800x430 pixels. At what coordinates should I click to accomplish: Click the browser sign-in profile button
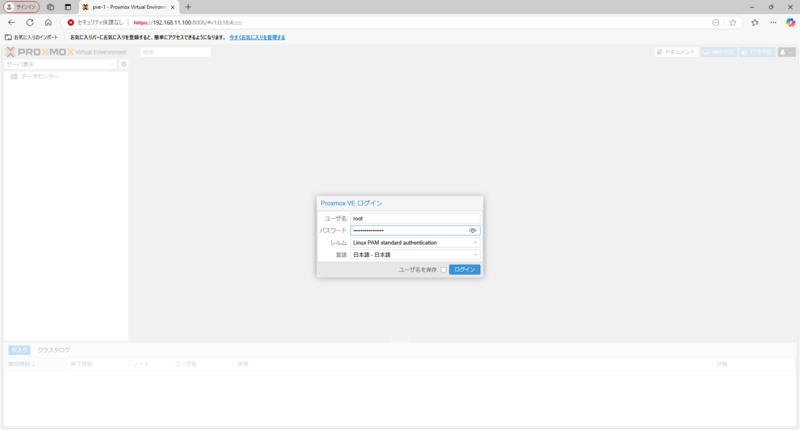coord(21,7)
